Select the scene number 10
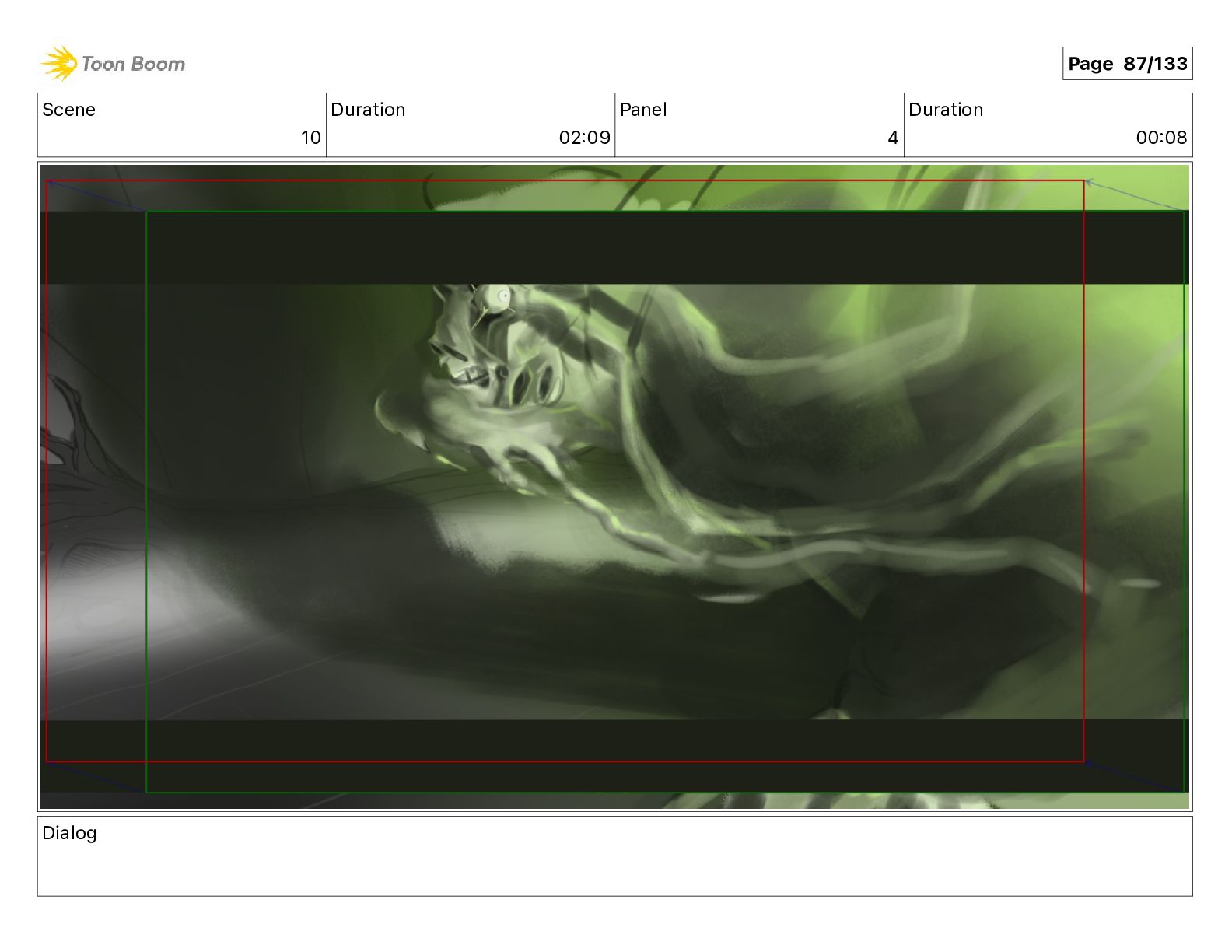The height and width of the screenshot is (952, 1232). coord(310,138)
